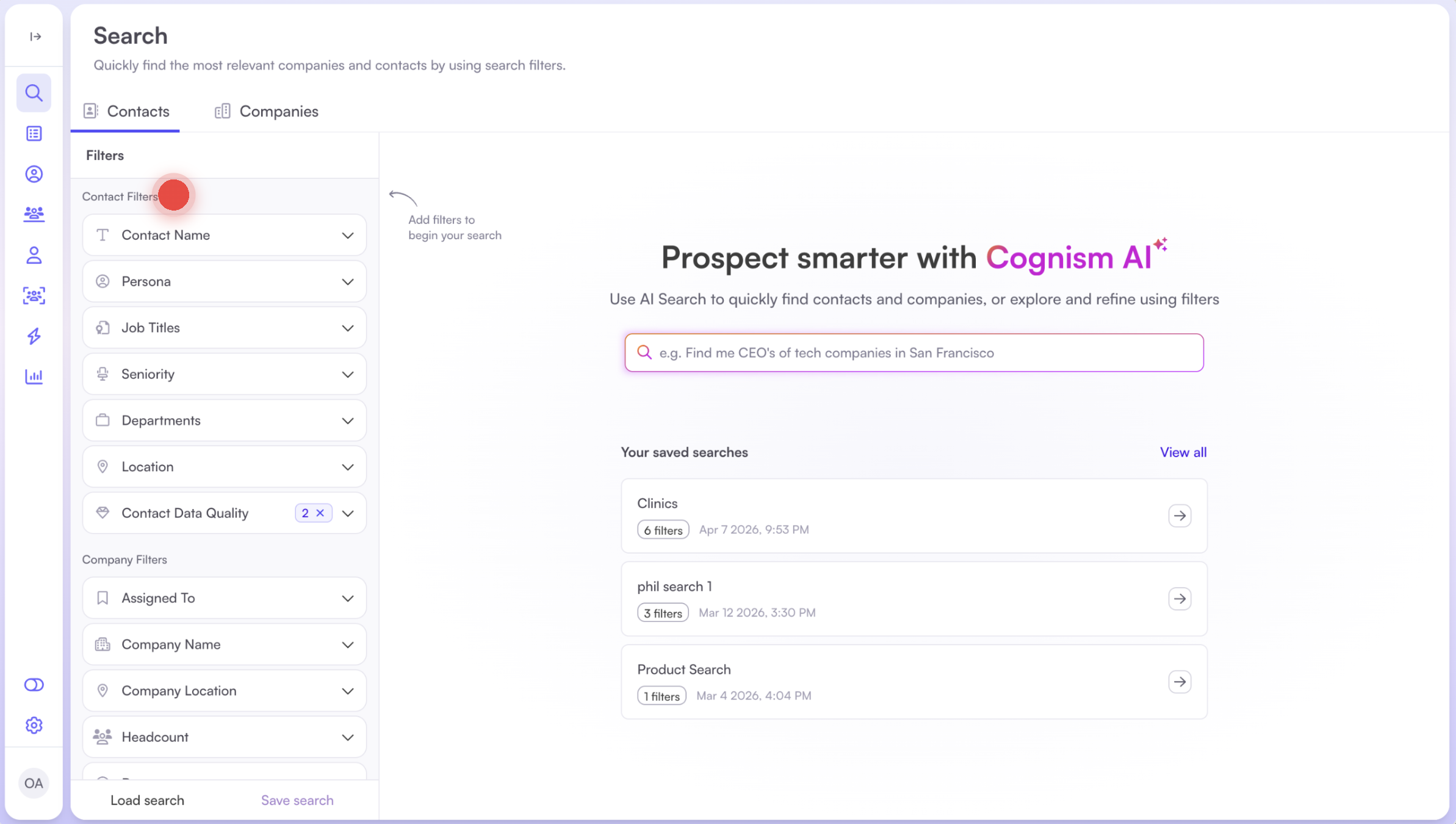Expand the Headcount filter

(225, 737)
